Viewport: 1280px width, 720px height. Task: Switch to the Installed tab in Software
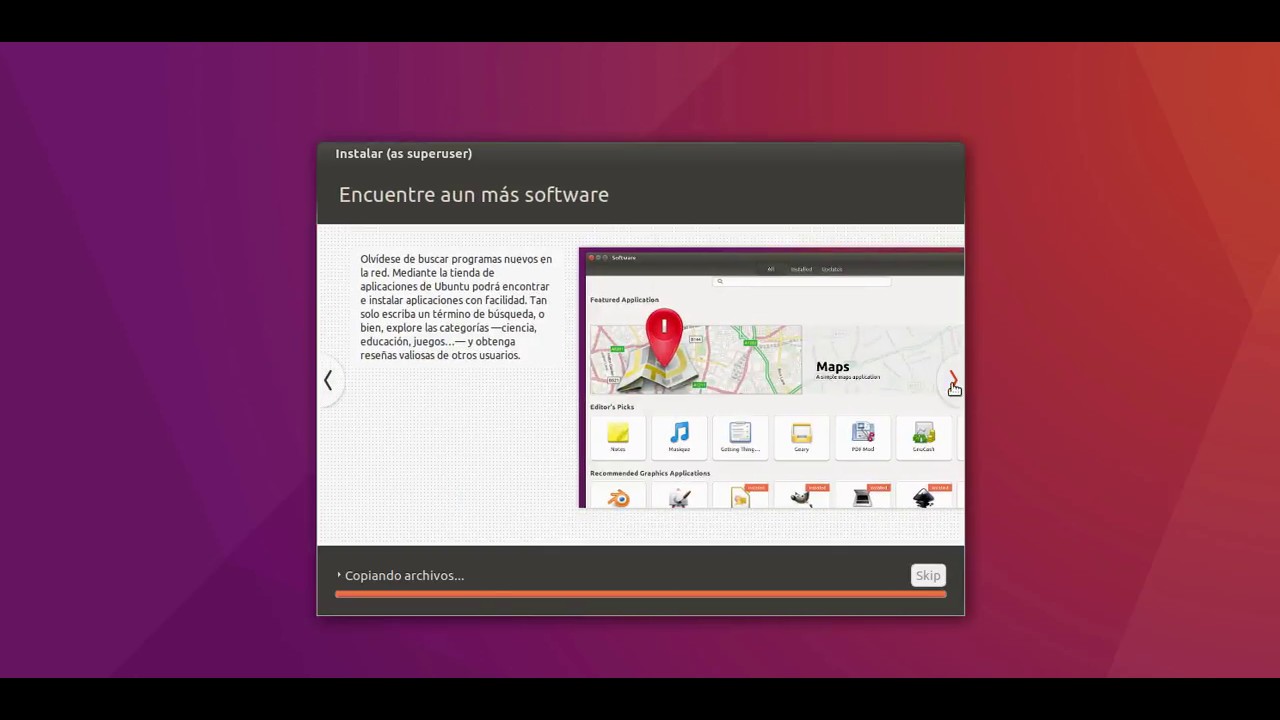click(801, 269)
